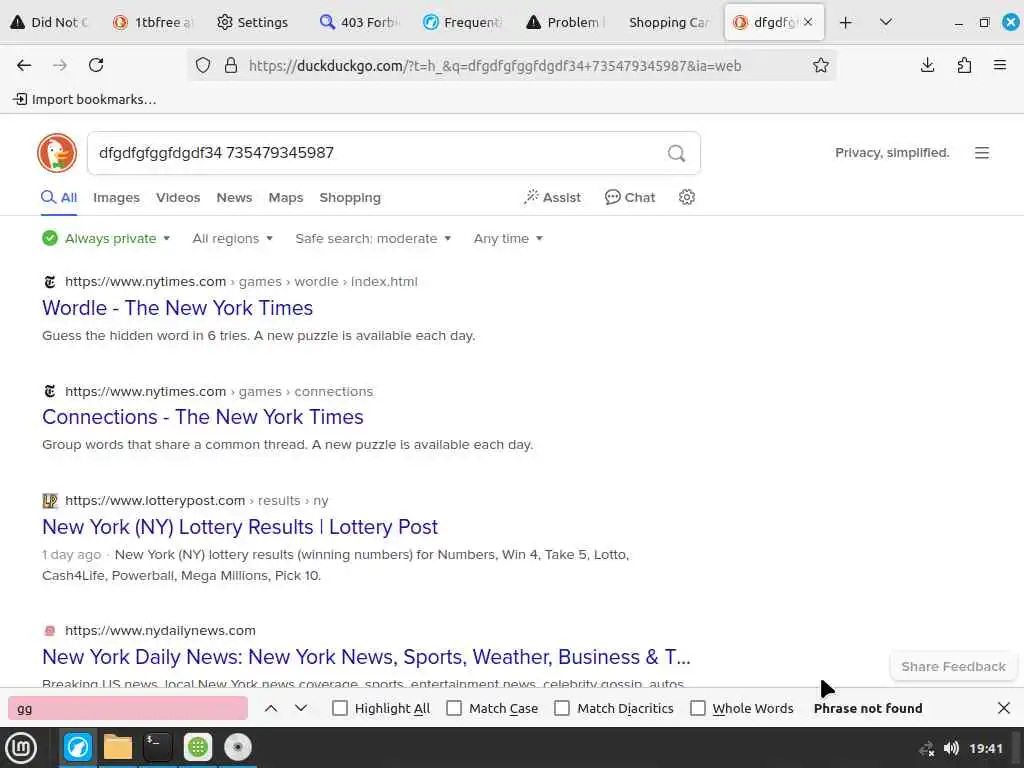
Task: Open the Any time filter dropdown
Action: pos(508,238)
